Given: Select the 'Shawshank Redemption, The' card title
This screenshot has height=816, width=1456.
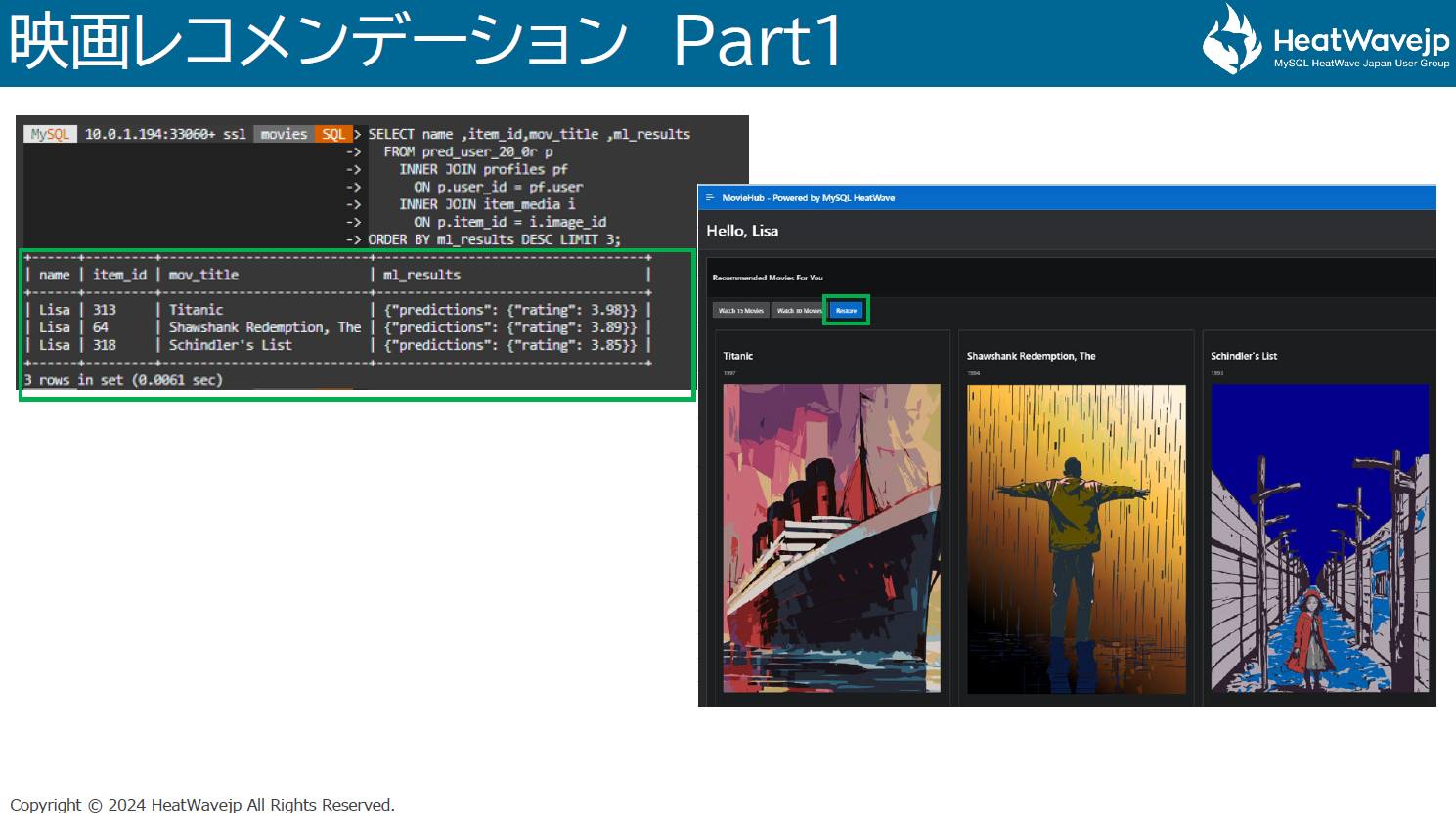Looking at the screenshot, I should coord(1032,356).
